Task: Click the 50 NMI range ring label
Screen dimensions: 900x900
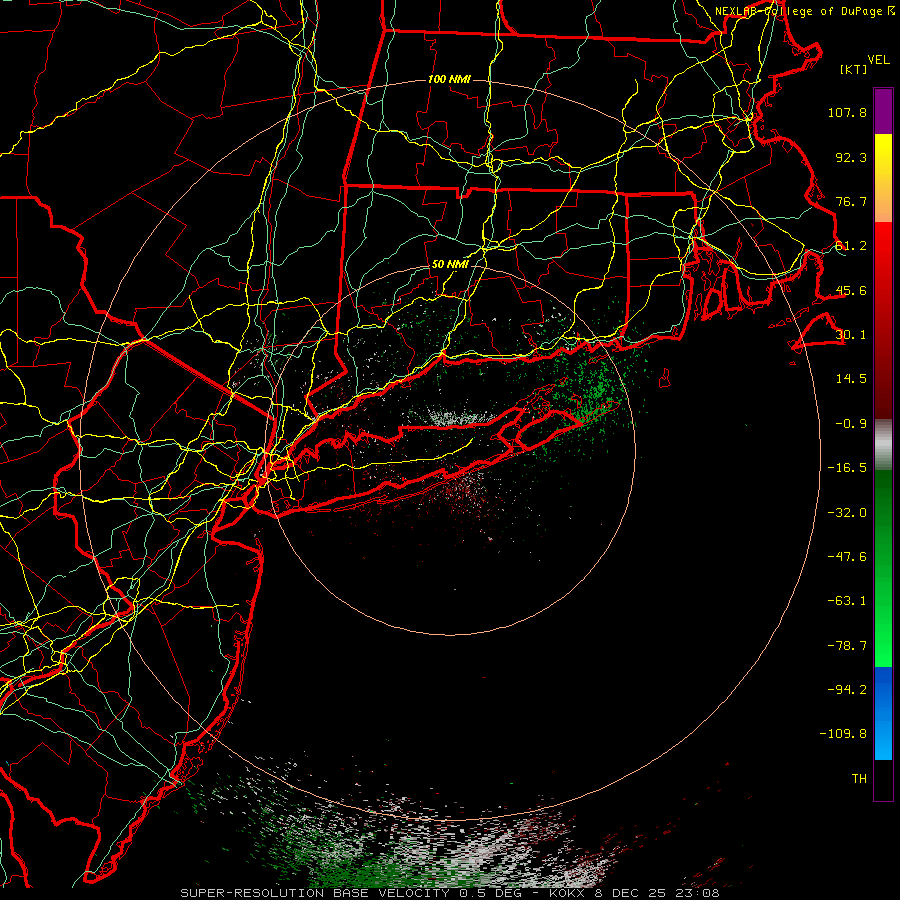Action: point(449,264)
